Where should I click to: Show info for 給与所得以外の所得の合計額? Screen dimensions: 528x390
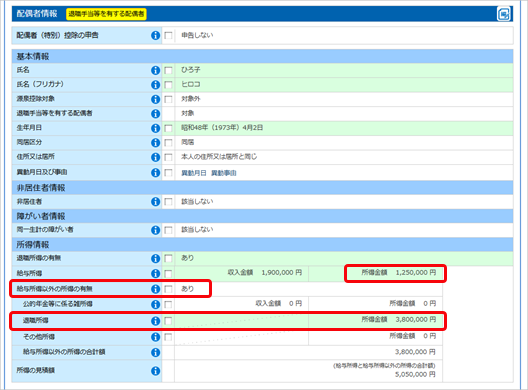(155, 352)
